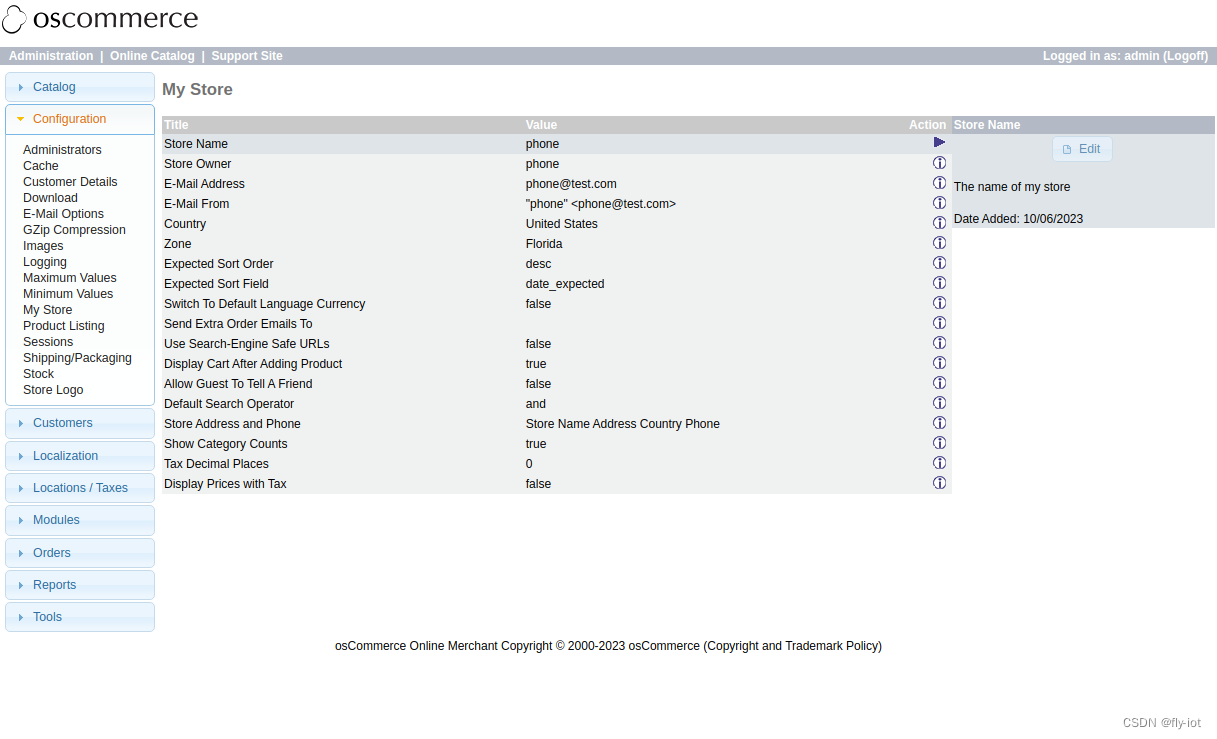1217x739 pixels.
Task: Collapse the Configuration sidebar section
Action: [80, 119]
